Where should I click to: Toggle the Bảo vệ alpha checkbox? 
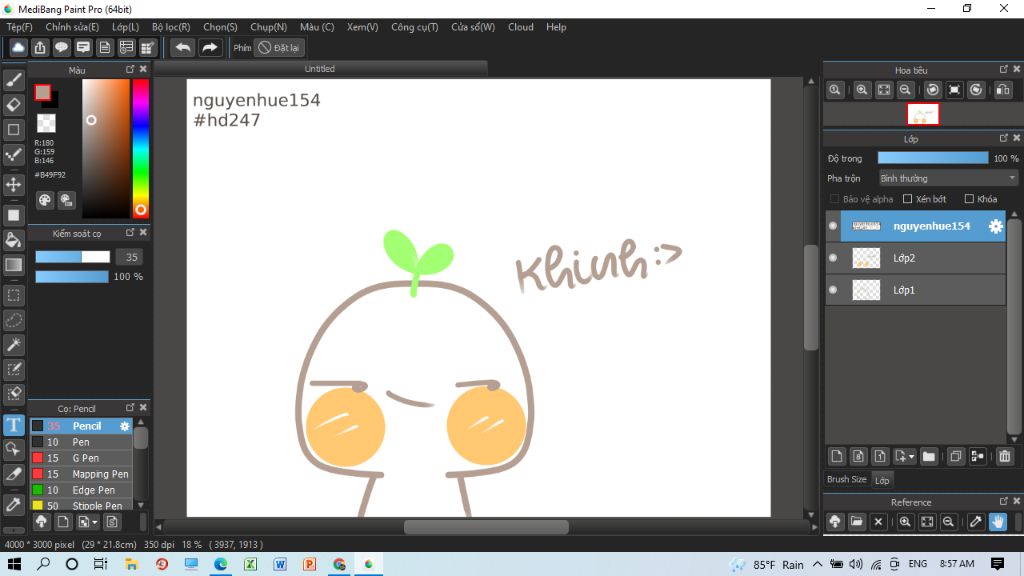point(834,199)
